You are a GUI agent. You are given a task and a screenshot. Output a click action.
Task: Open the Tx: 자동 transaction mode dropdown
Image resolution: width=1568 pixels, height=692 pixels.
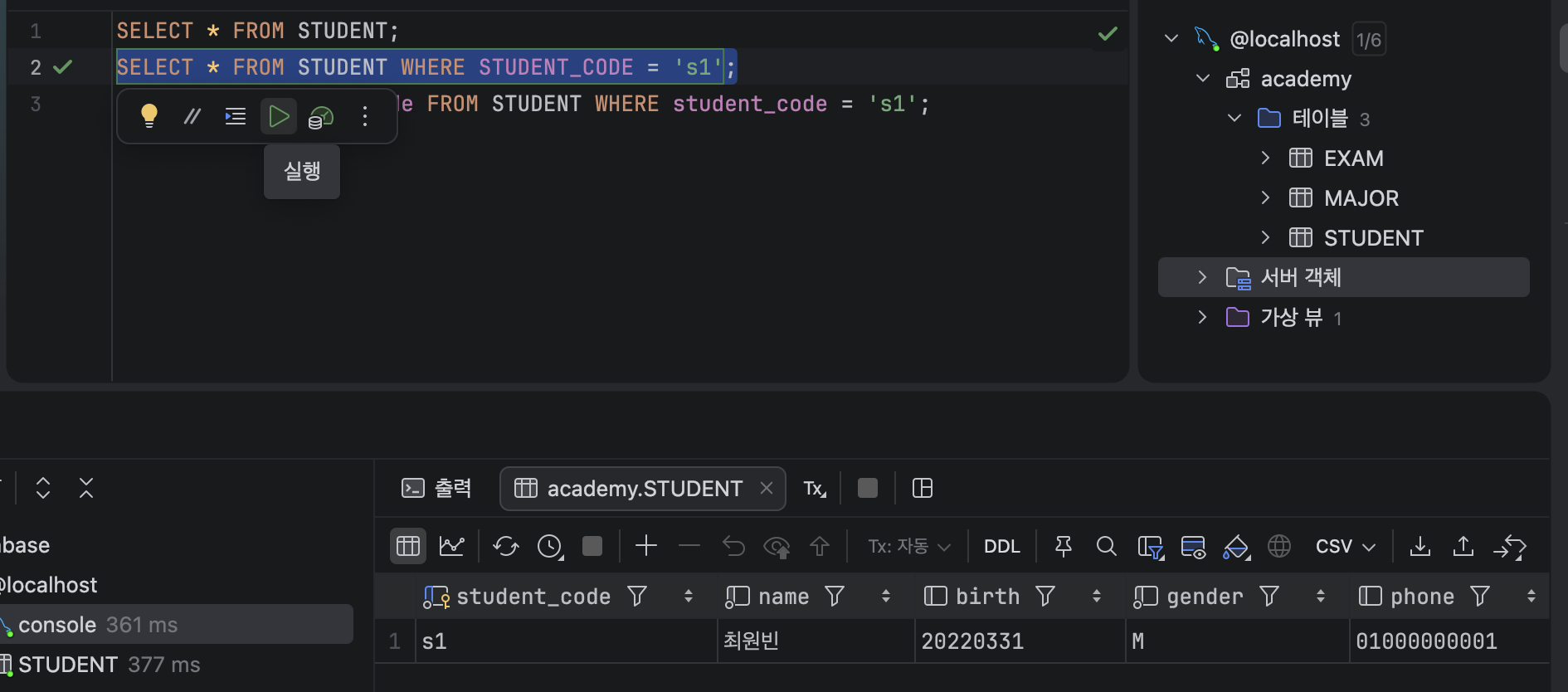click(x=909, y=546)
